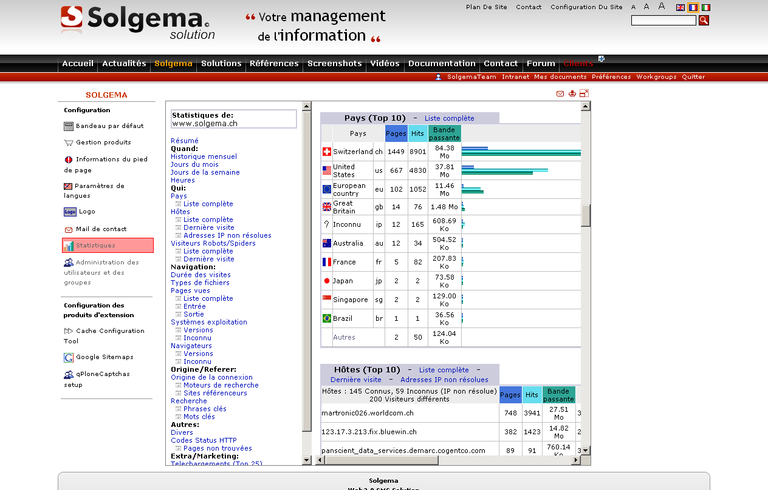Open Gestion produits in the sidebar
This screenshot has height=490, width=768.
pos(103,142)
